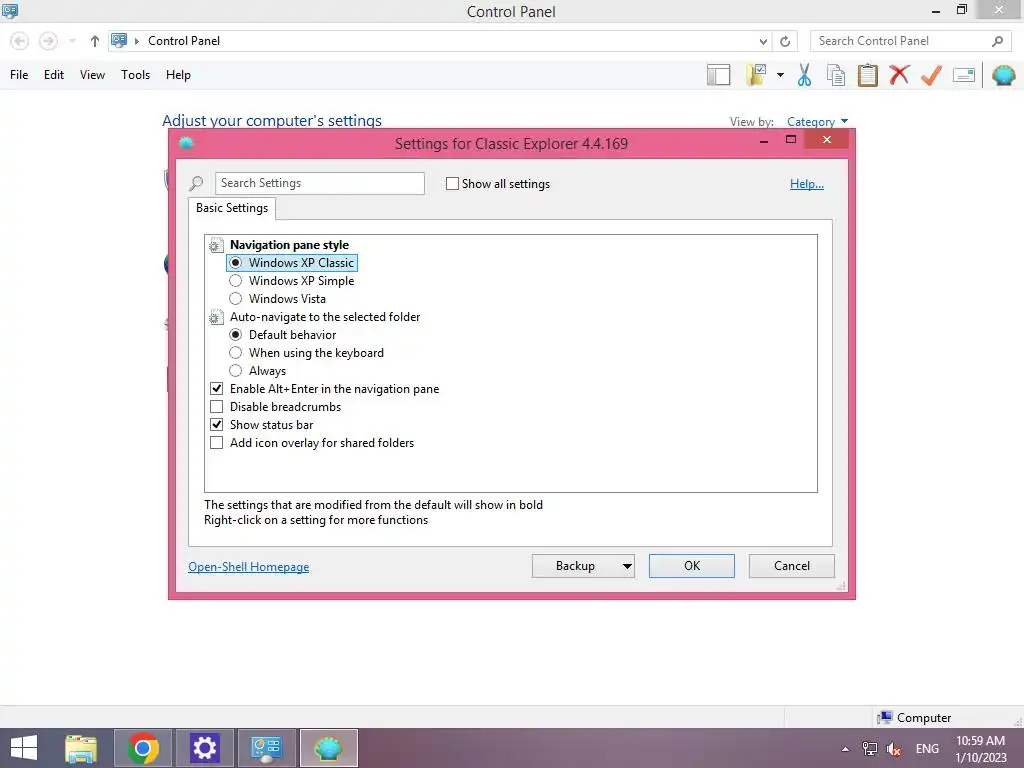Image resolution: width=1024 pixels, height=768 pixels.
Task: Click the Search Settings input field
Action: point(319,183)
